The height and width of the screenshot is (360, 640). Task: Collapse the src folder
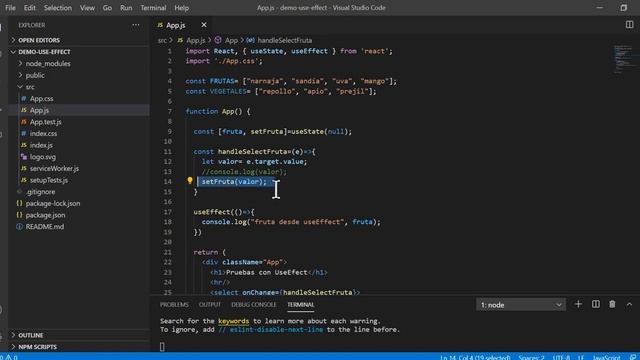coord(30,87)
